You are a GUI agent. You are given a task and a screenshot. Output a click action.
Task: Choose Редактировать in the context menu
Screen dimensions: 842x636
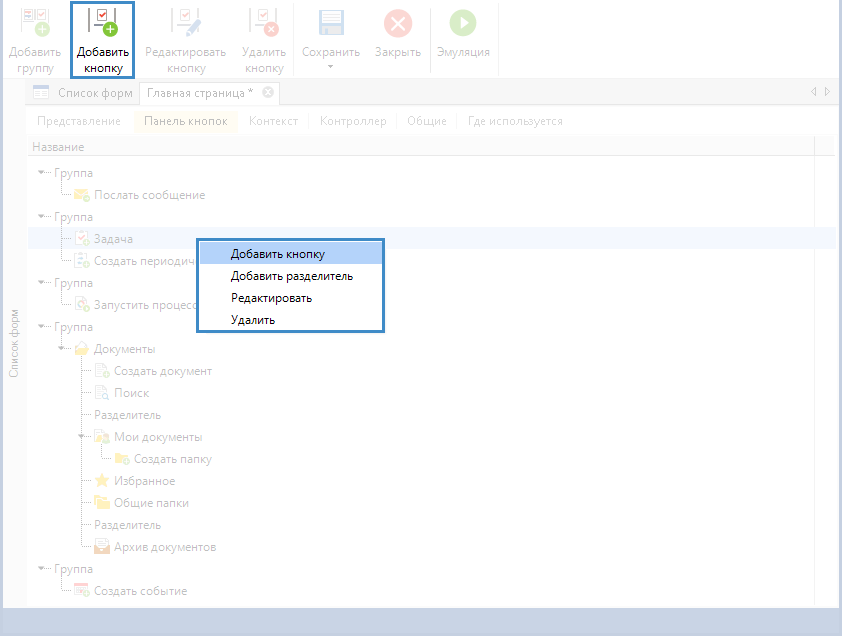[x=271, y=298]
